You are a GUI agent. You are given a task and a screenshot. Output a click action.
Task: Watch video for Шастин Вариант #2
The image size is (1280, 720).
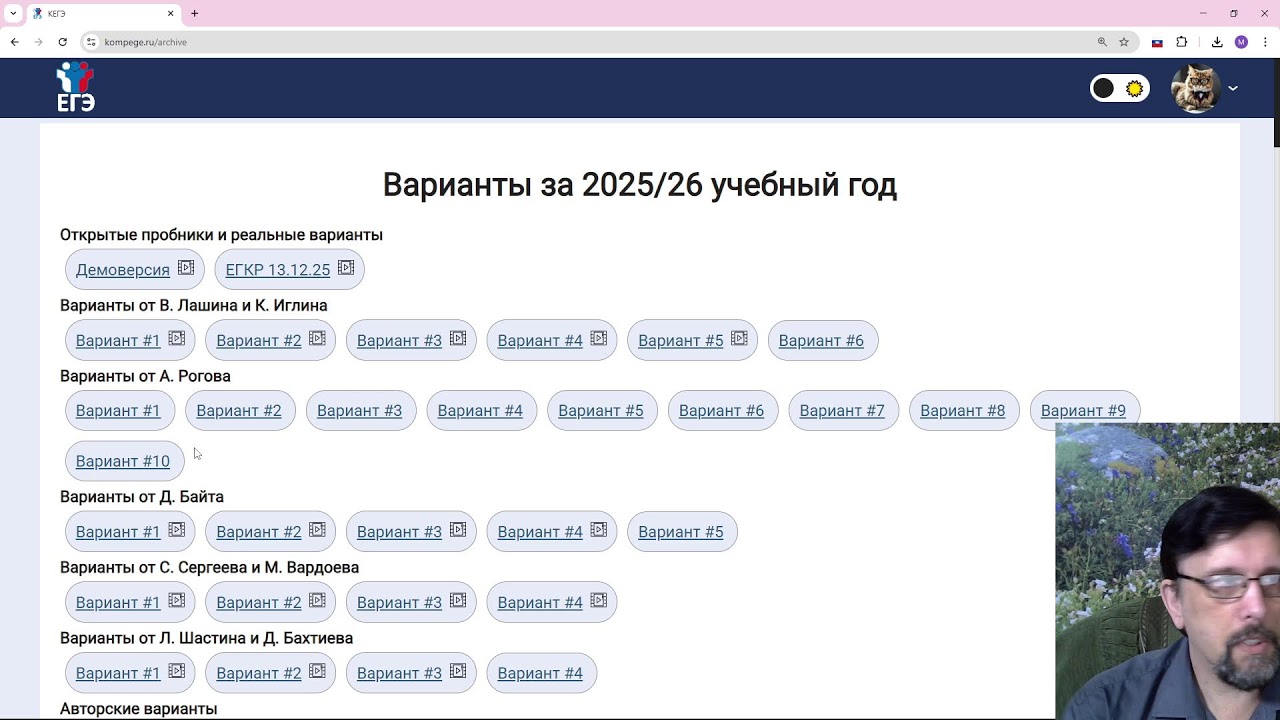(x=317, y=672)
